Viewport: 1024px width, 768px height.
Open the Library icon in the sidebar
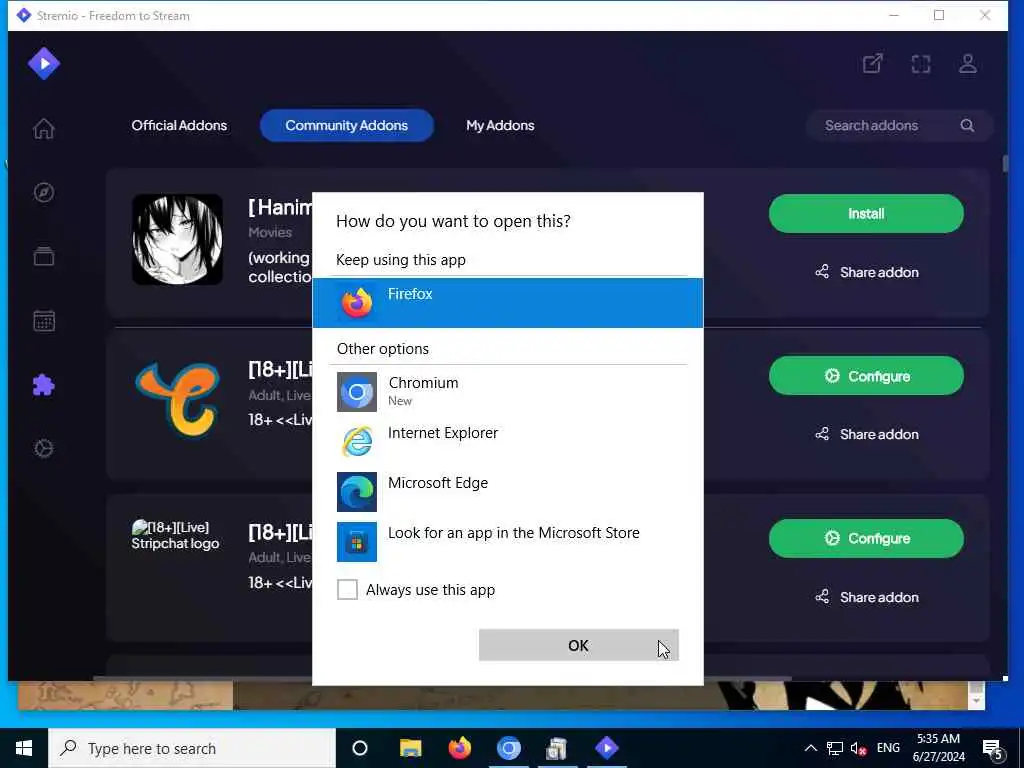(44, 256)
